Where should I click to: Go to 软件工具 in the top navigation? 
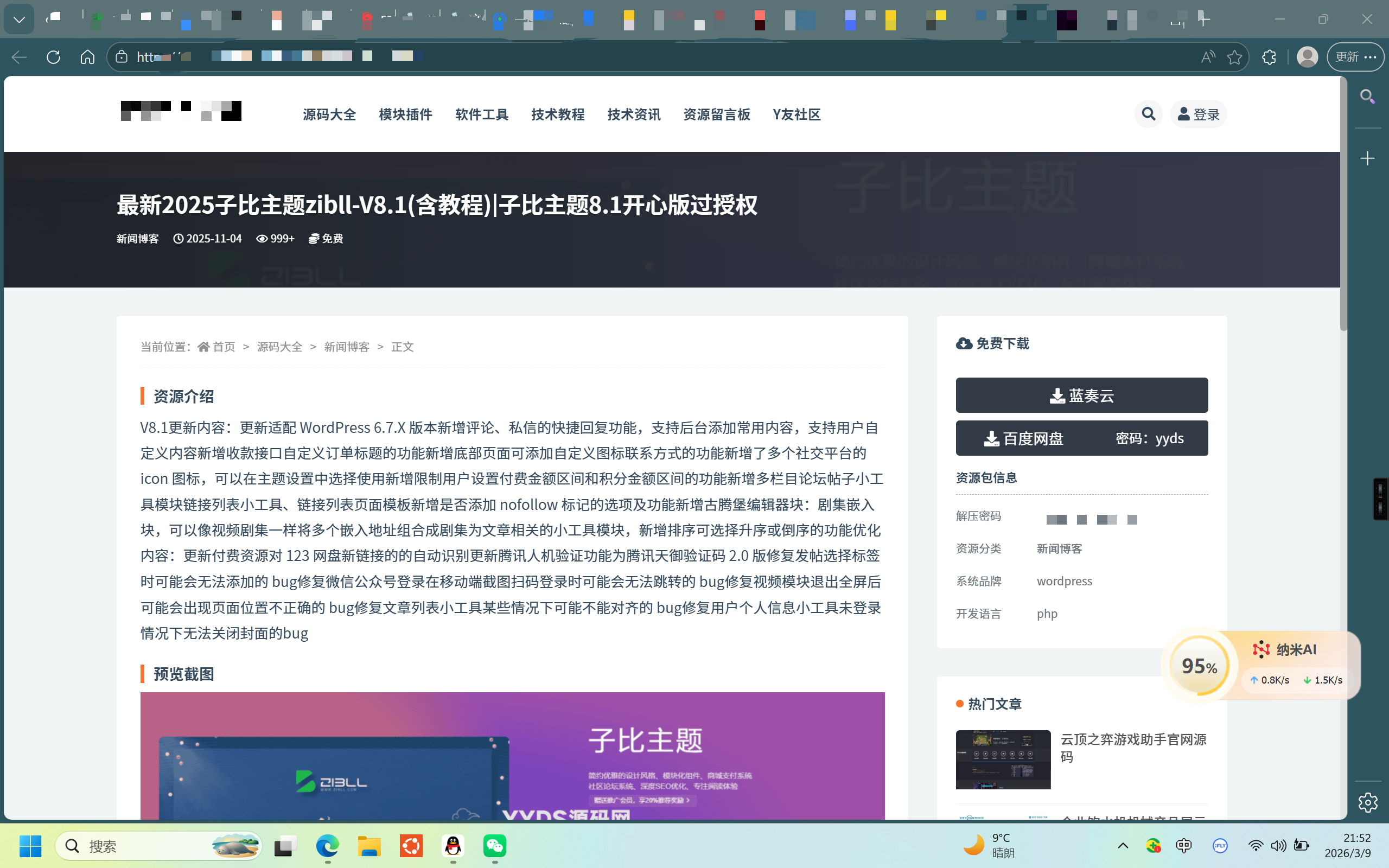coord(482,114)
